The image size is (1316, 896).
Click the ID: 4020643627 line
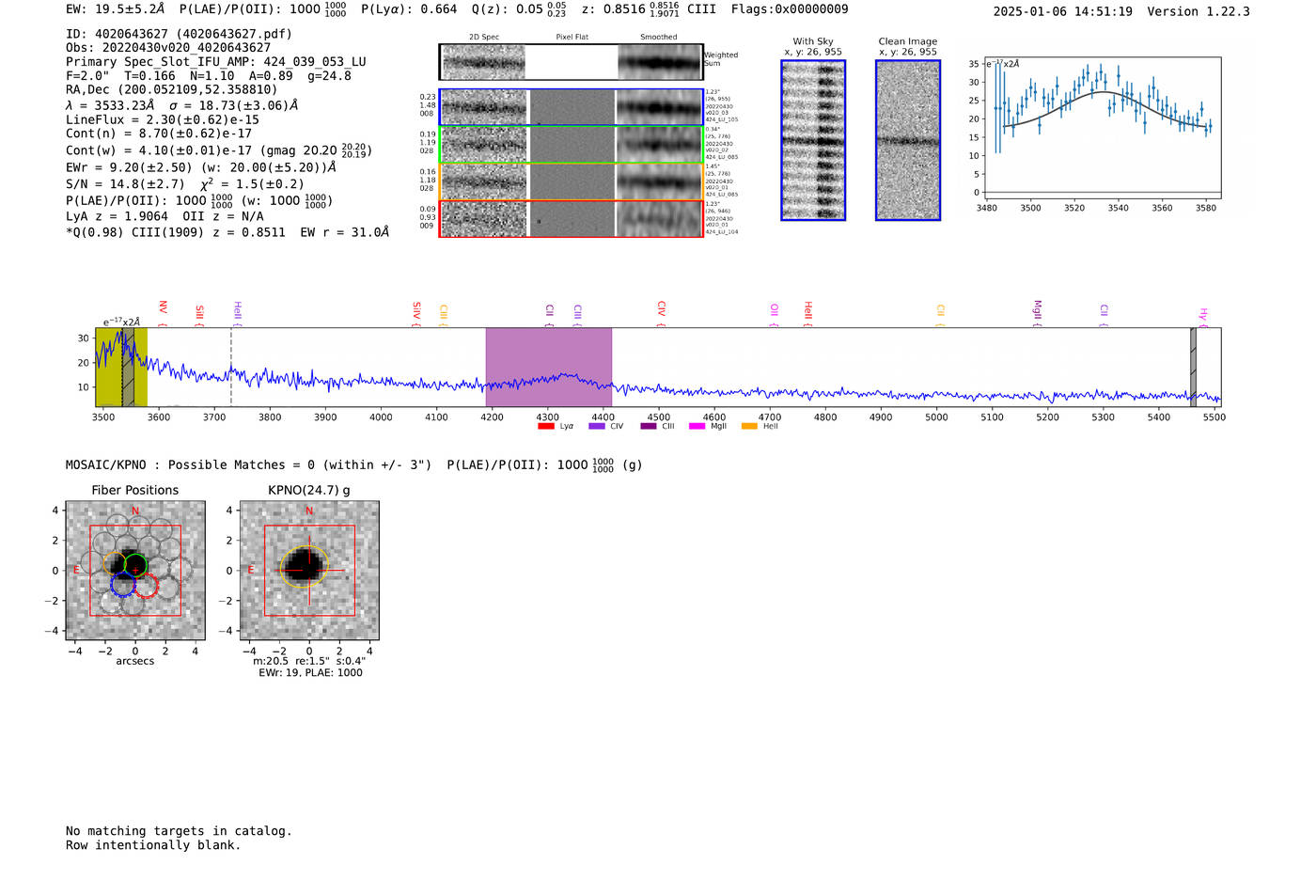click(179, 34)
